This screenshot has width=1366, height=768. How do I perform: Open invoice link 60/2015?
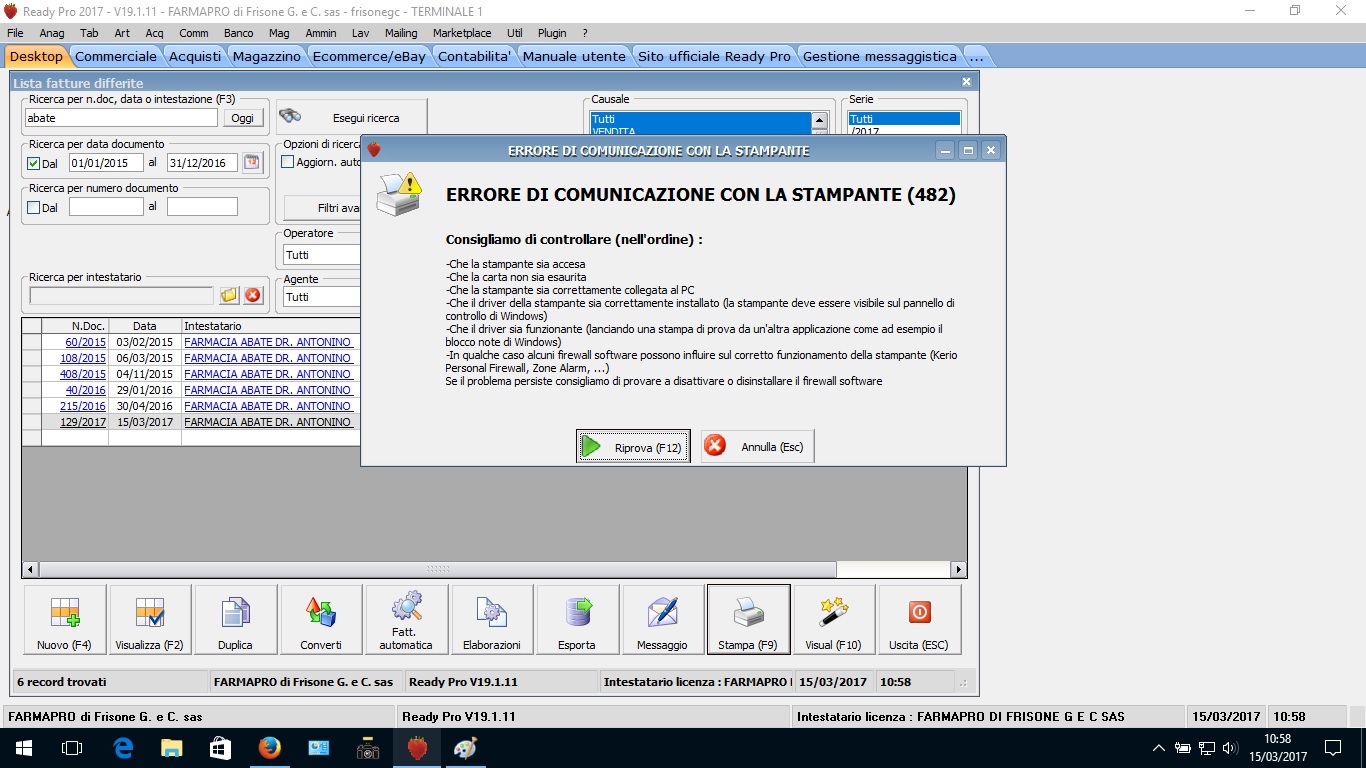86,342
